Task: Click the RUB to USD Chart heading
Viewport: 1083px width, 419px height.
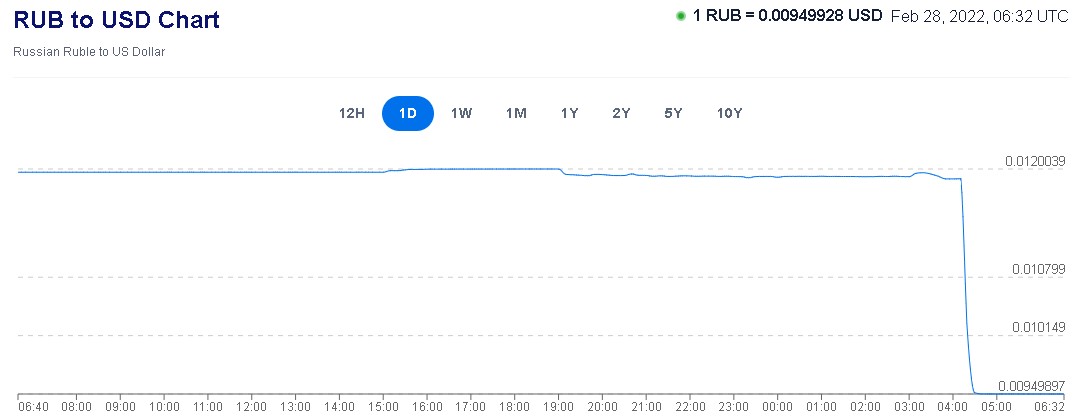Action: coord(116,19)
